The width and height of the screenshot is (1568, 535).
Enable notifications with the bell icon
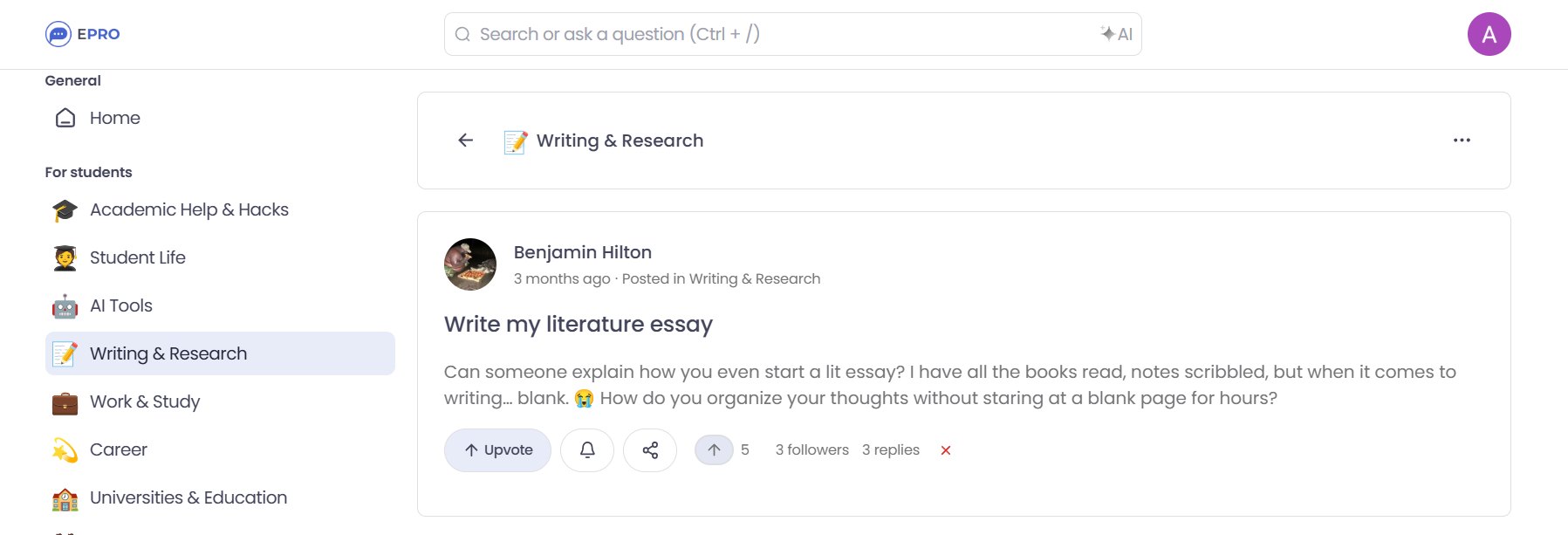point(586,450)
